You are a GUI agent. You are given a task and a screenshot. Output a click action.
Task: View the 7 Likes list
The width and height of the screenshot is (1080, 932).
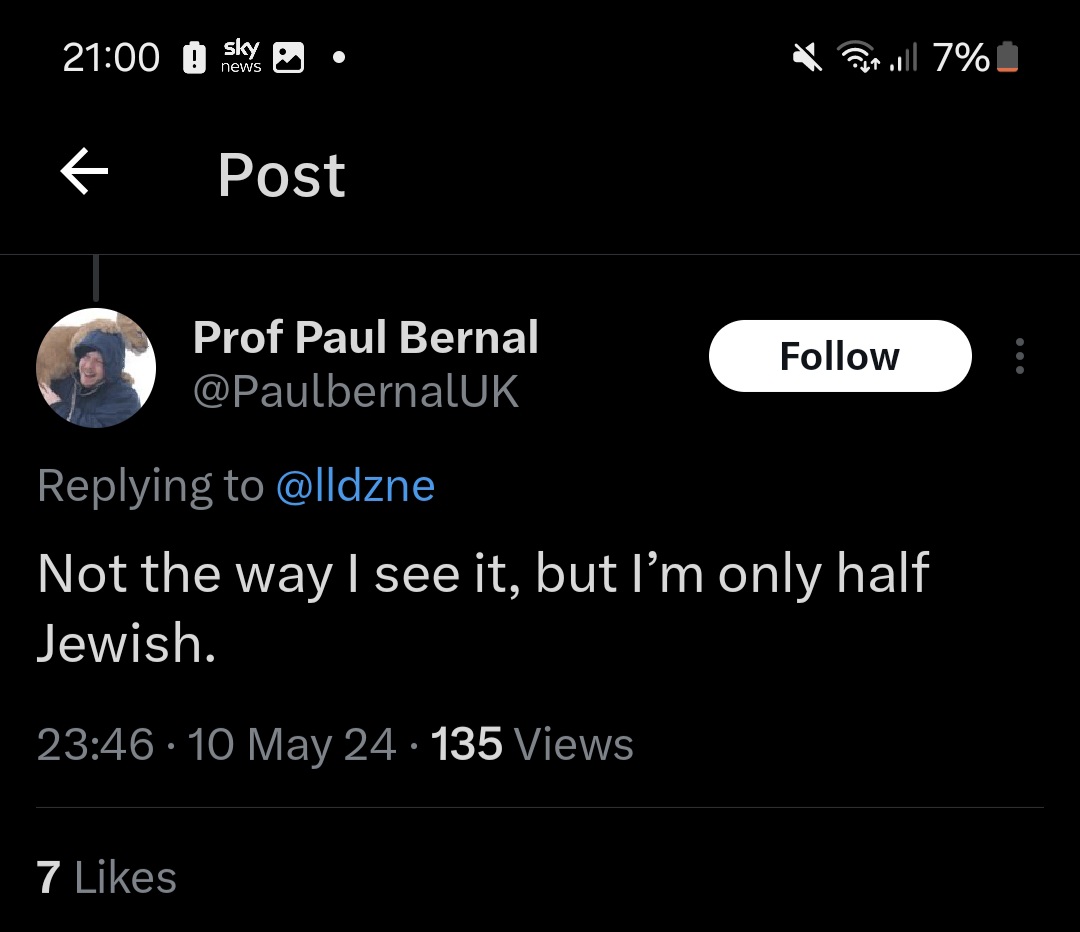coord(105,877)
